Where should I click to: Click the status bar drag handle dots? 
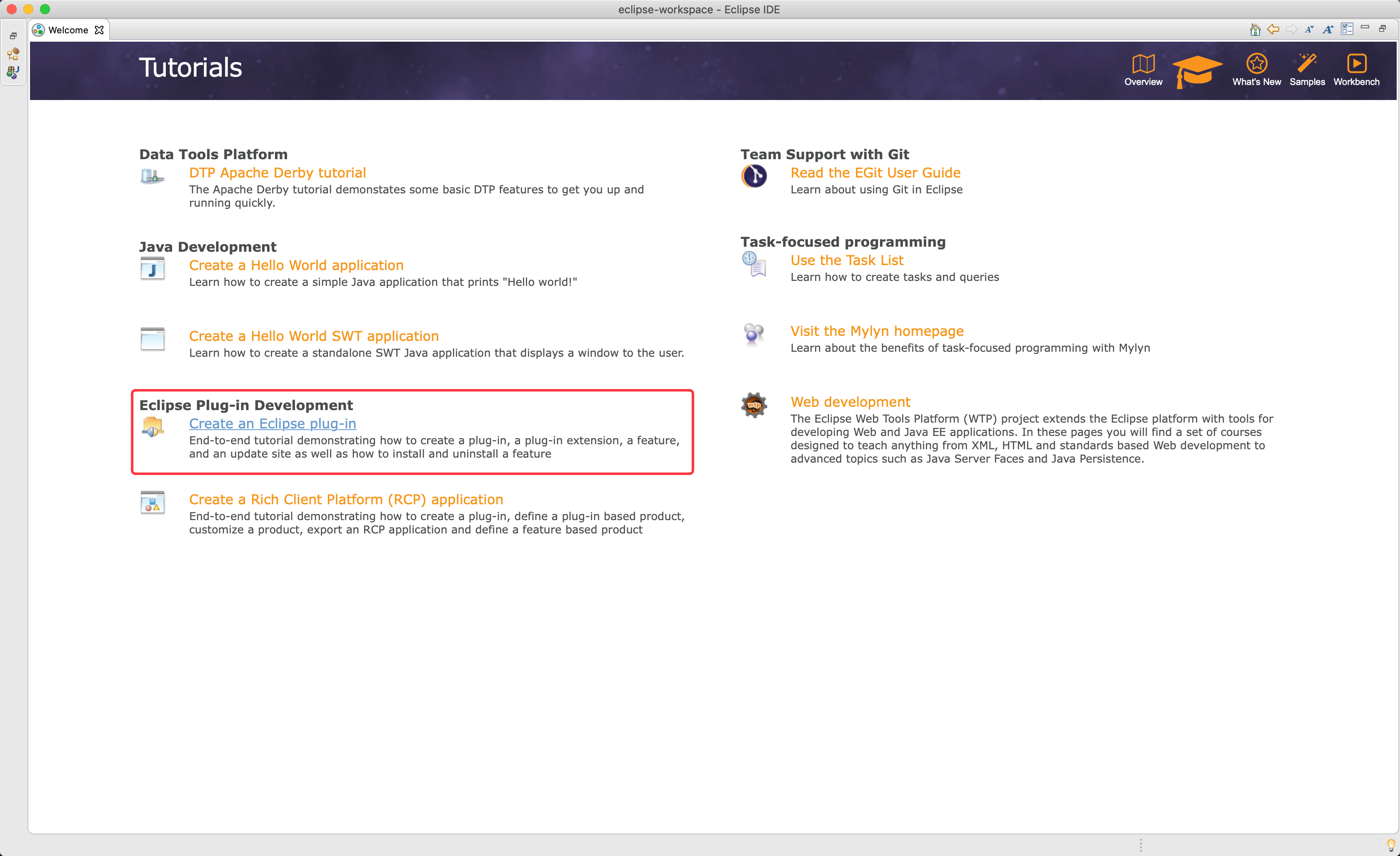click(x=1140, y=845)
